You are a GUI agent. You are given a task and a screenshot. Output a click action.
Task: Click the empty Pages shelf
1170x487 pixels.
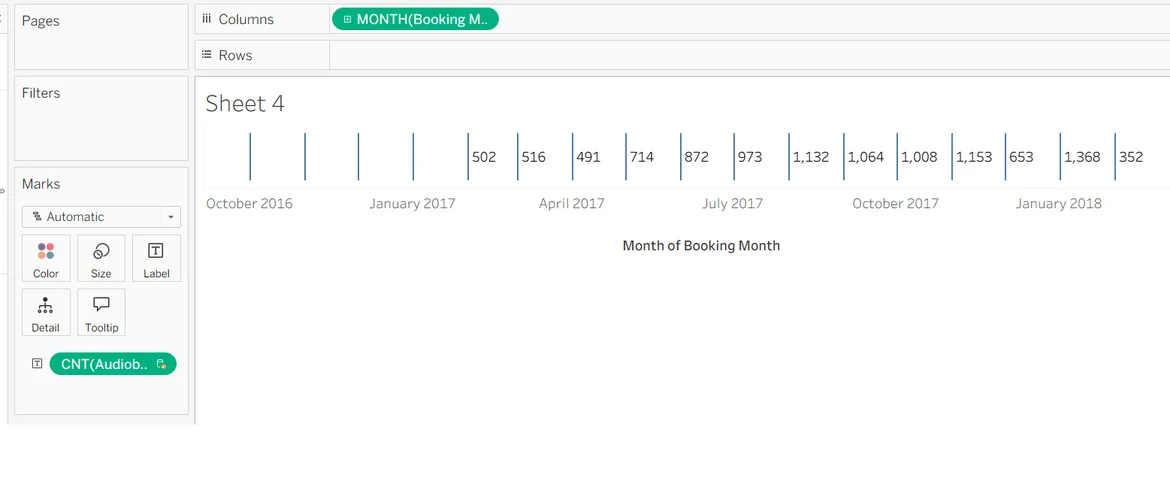[101, 45]
